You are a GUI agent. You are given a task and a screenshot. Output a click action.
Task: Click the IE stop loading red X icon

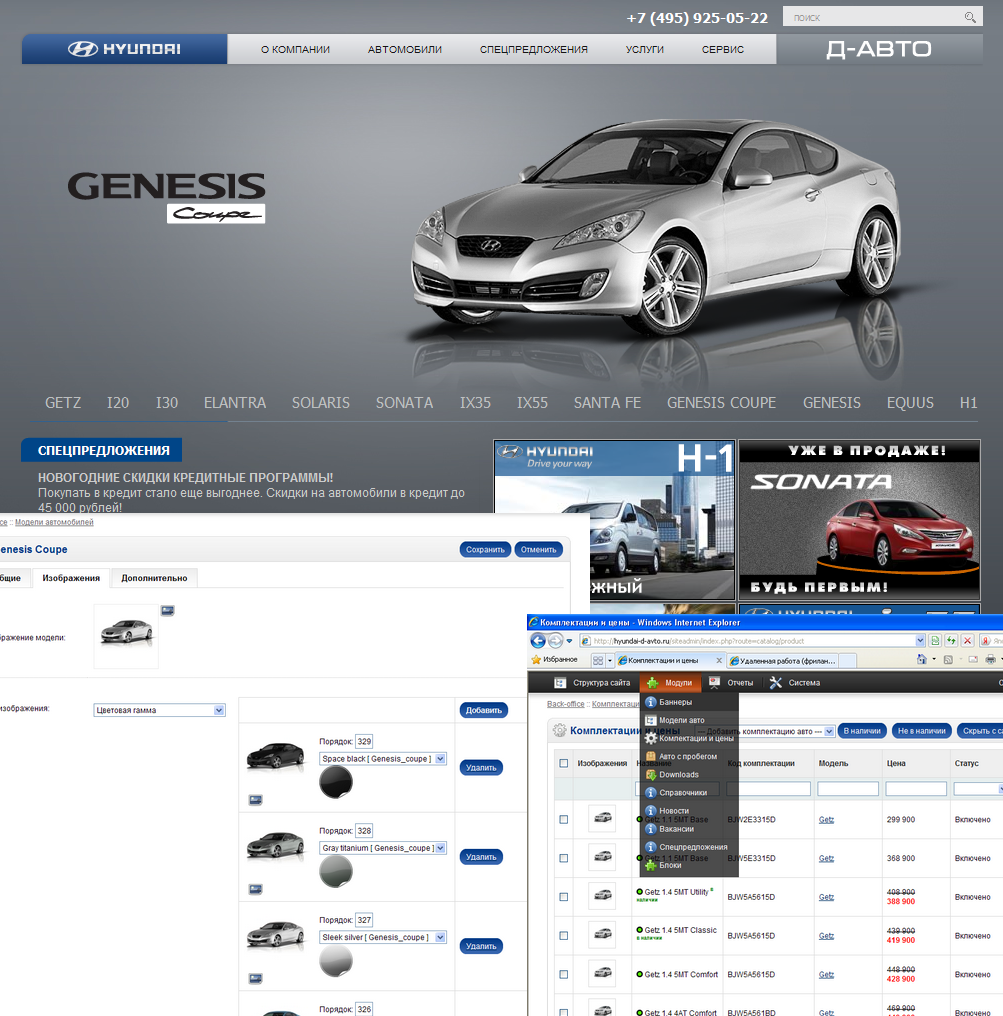click(x=967, y=641)
